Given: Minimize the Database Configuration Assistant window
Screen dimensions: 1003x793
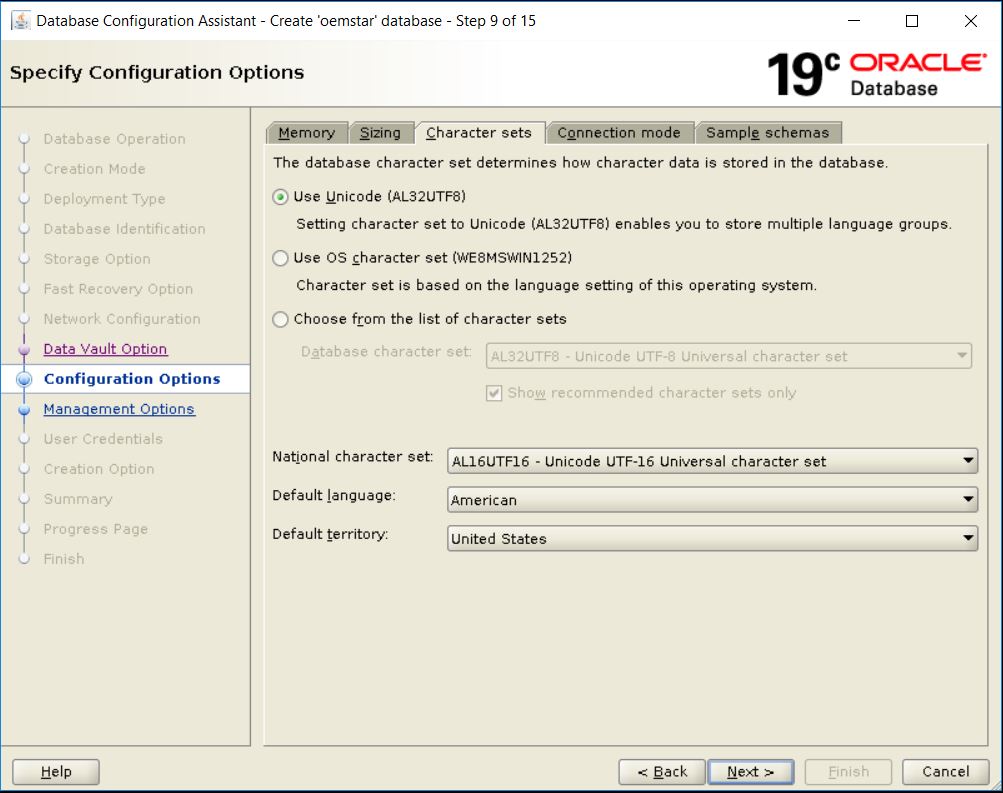Looking at the screenshot, I should click(x=854, y=21).
